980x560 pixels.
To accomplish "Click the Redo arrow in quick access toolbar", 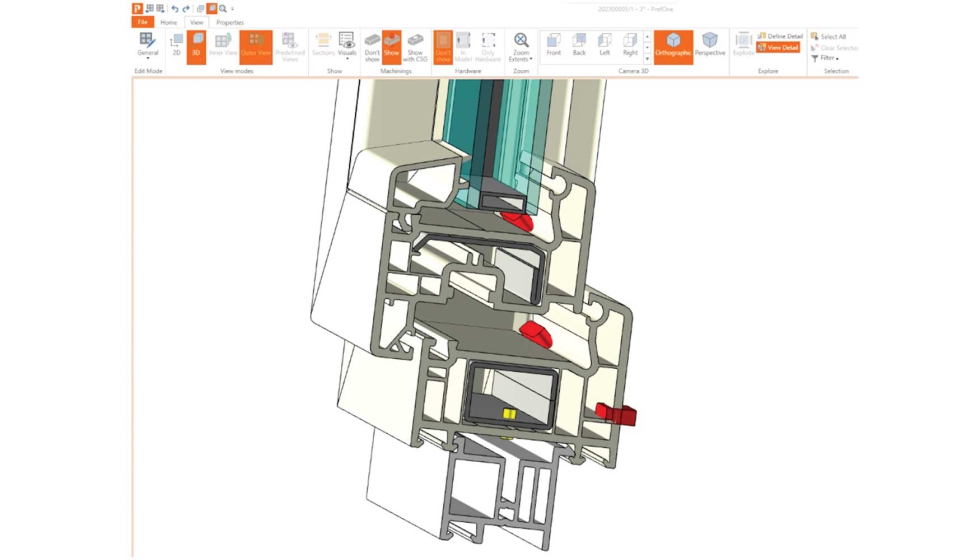I will pos(186,9).
